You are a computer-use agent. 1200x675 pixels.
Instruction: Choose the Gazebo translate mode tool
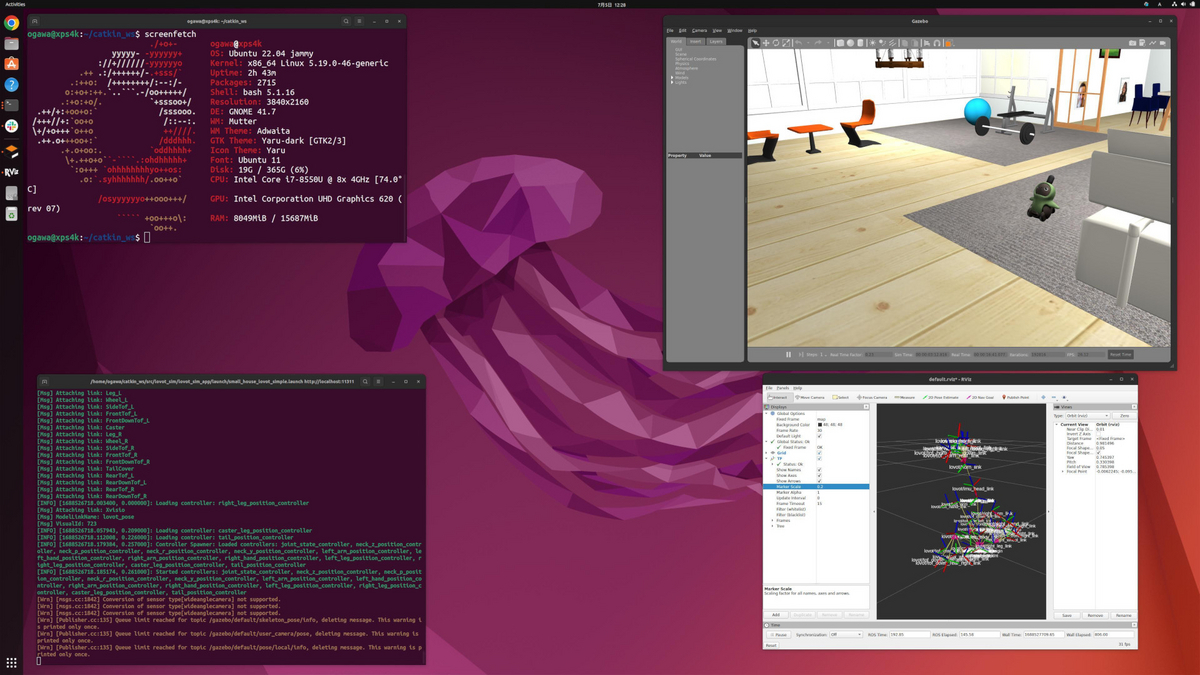click(x=766, y=43)
